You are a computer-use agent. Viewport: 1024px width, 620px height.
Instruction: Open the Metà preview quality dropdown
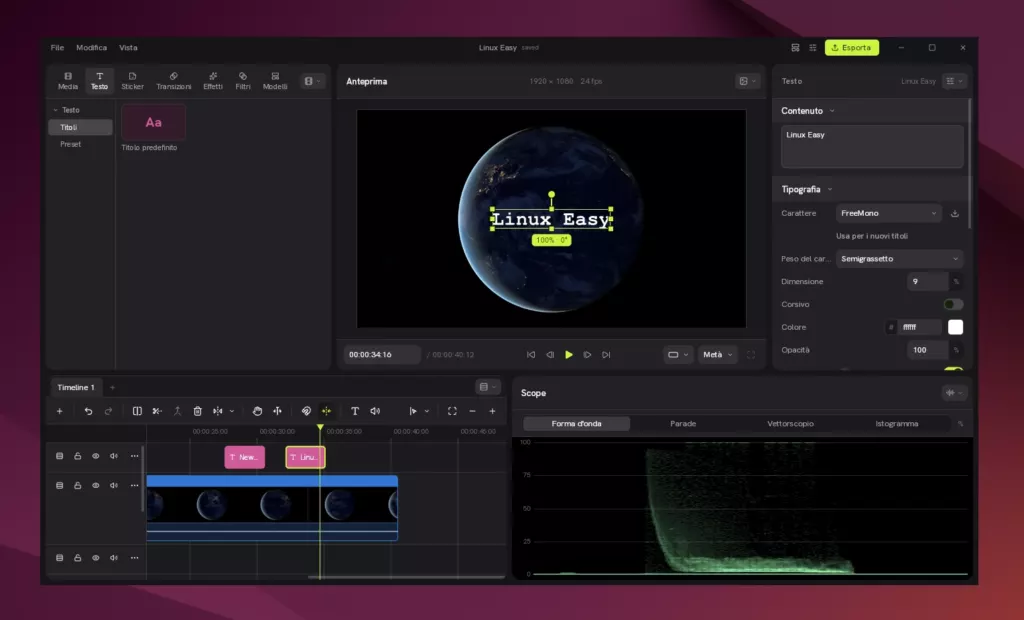[x=718, y=355]
